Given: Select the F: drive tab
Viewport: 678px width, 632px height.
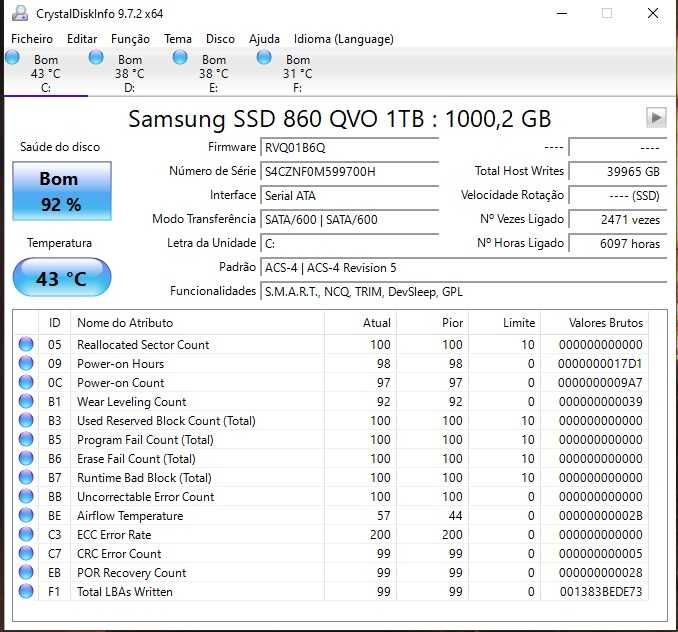Looking at the screenshot, I should click(x=297, y=73).
